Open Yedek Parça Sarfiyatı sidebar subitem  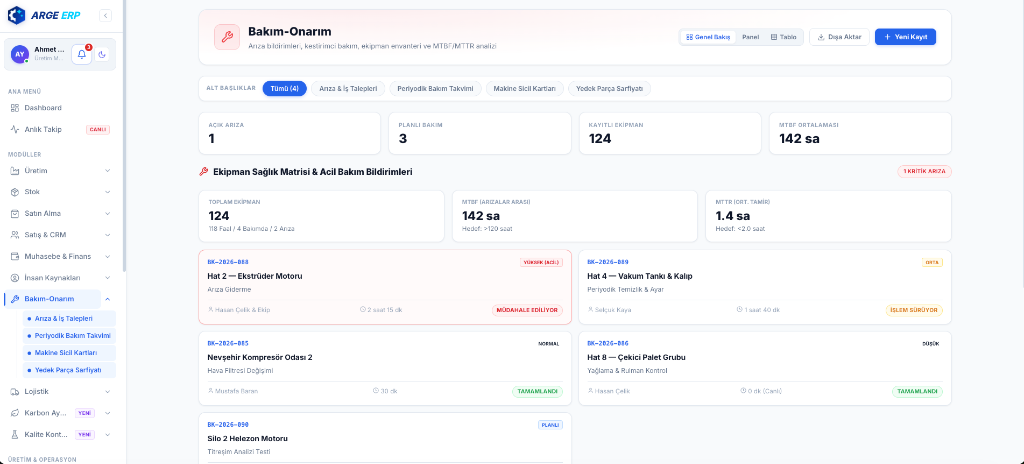tap(69, 370)
